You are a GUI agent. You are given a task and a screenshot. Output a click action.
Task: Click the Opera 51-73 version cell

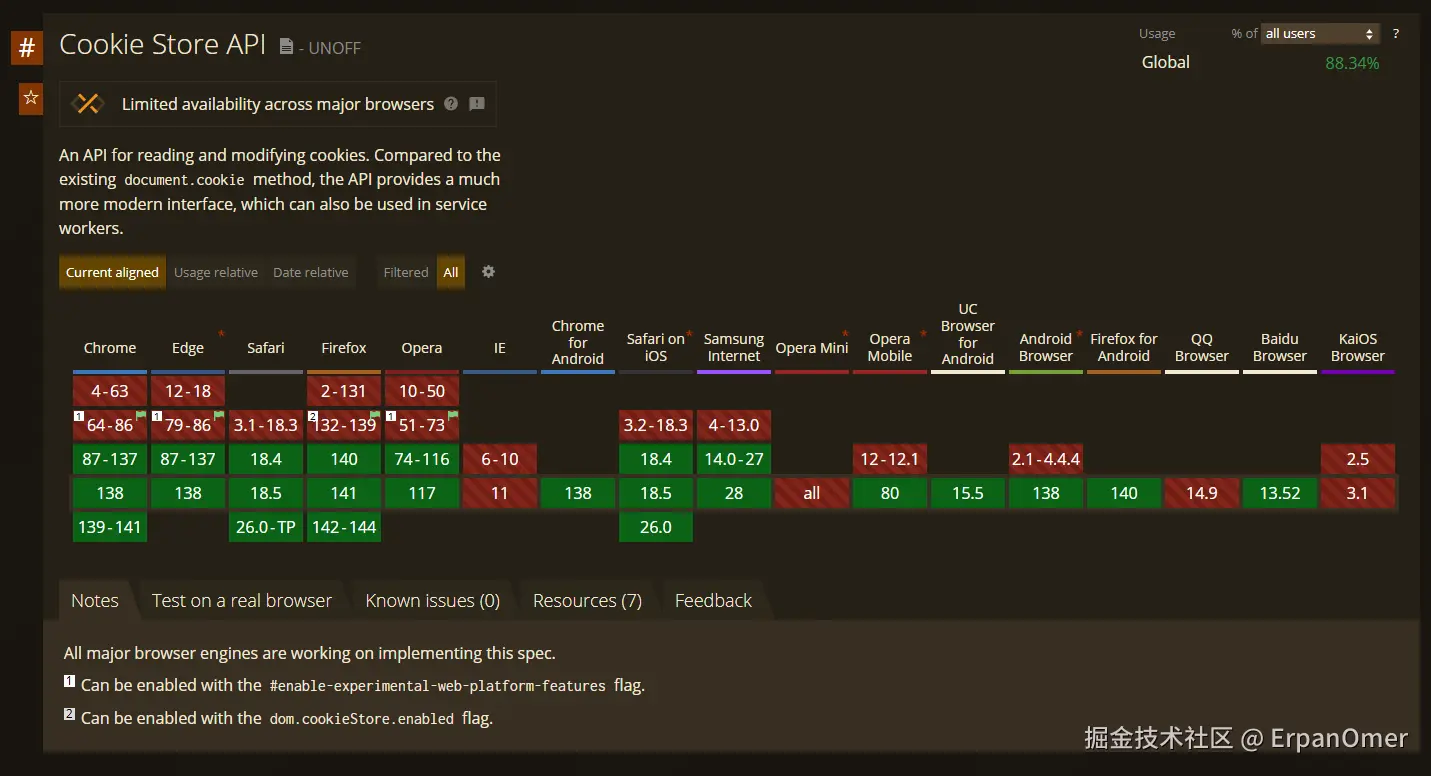tap(422, 425)
